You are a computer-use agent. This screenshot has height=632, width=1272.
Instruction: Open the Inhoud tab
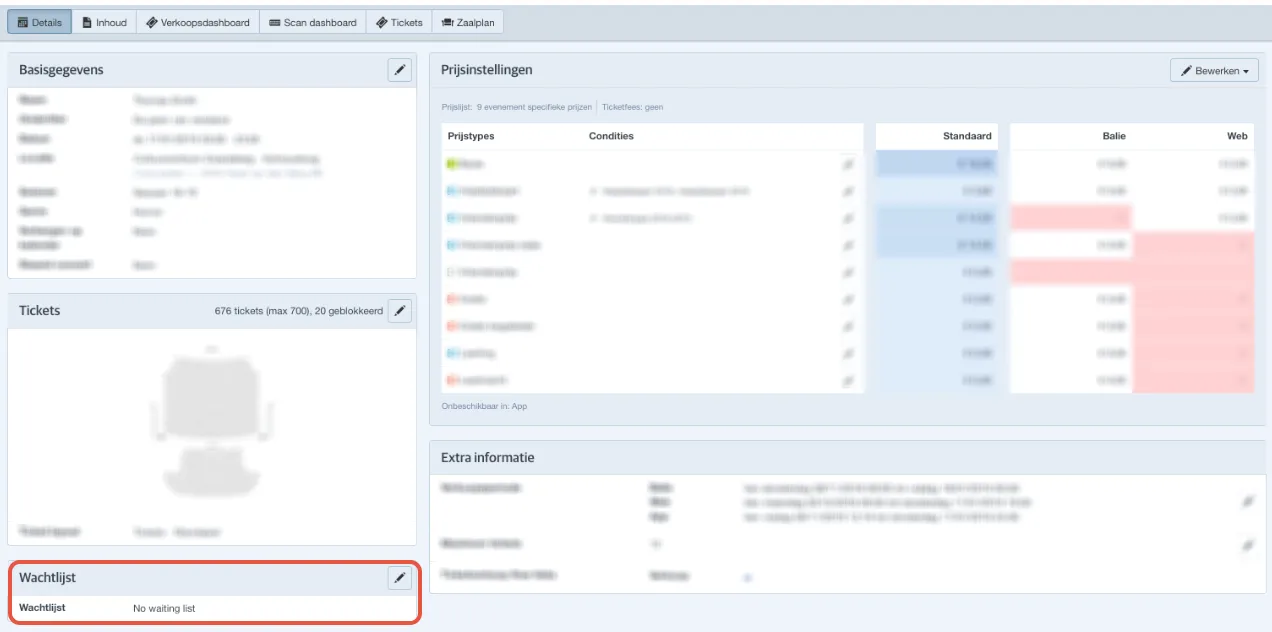coord(105,22)
